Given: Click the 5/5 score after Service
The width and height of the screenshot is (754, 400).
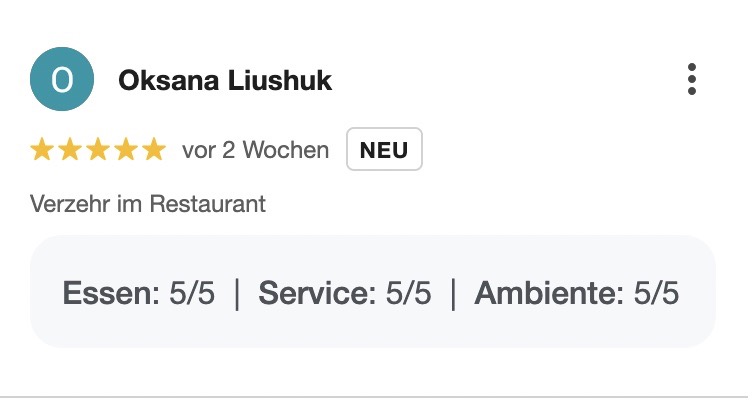Looking at the screenshot, I should coord(408,293).
